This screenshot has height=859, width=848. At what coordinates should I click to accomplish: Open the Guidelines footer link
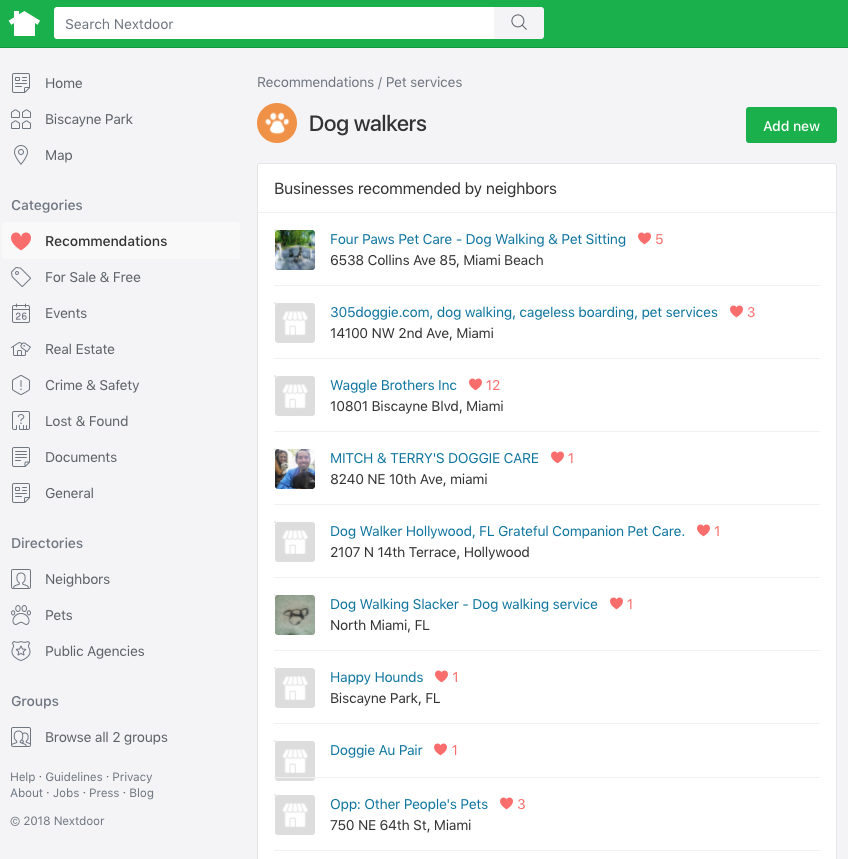[74, 777]
